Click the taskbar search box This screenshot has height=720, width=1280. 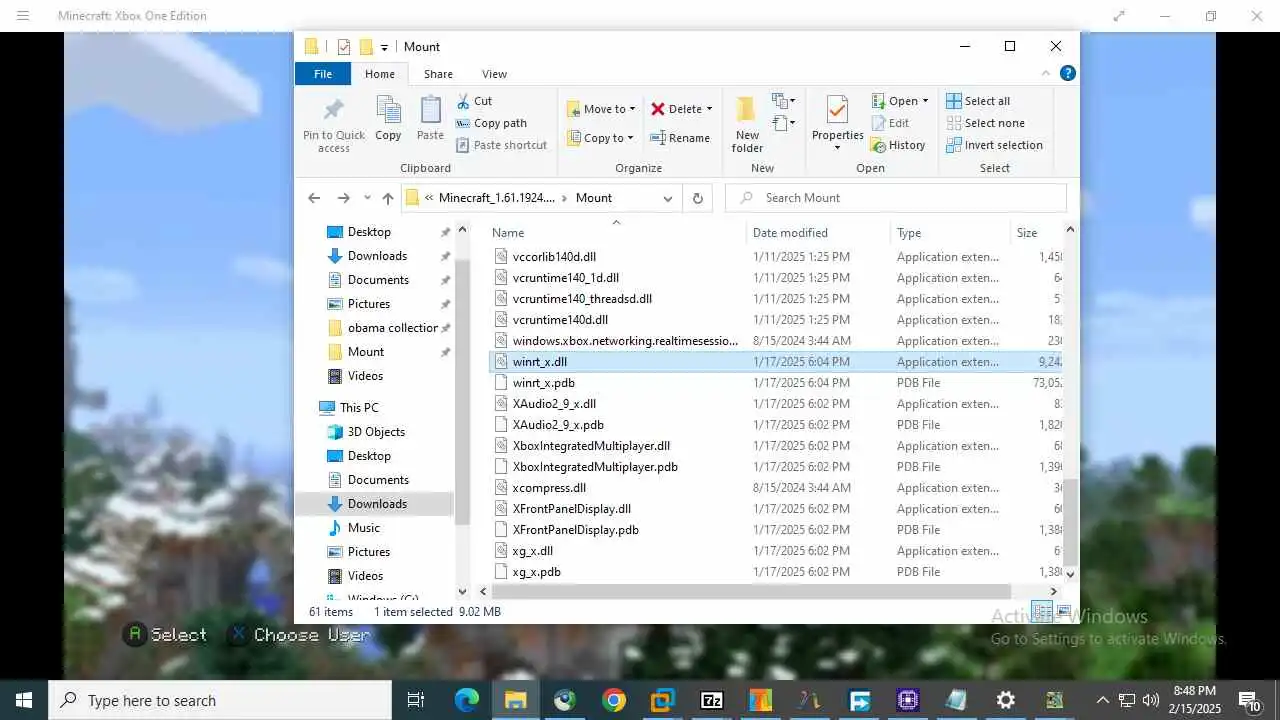pyautogui.click(x=222, y=700)
